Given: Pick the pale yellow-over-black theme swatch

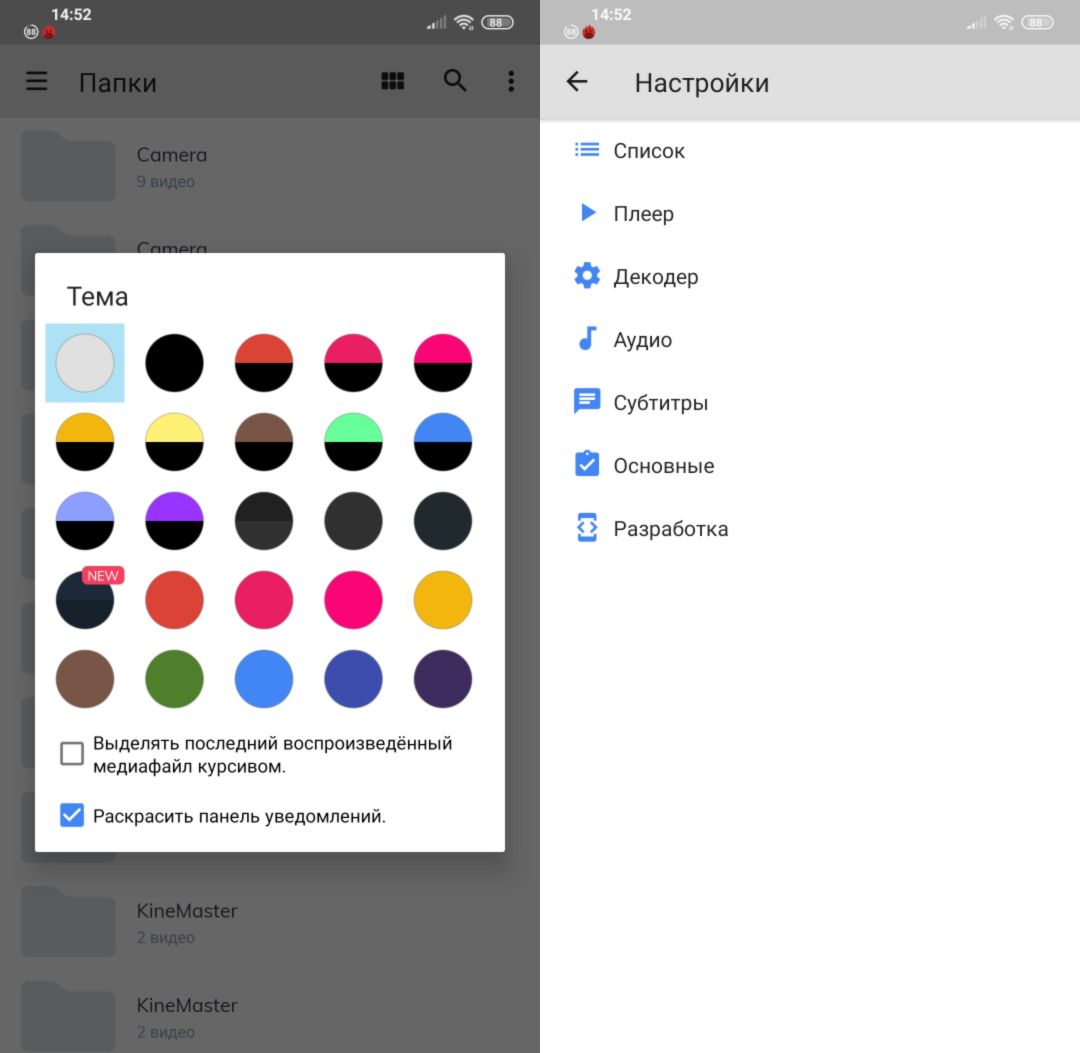Looking at the screenshot, I should [174, 442].
